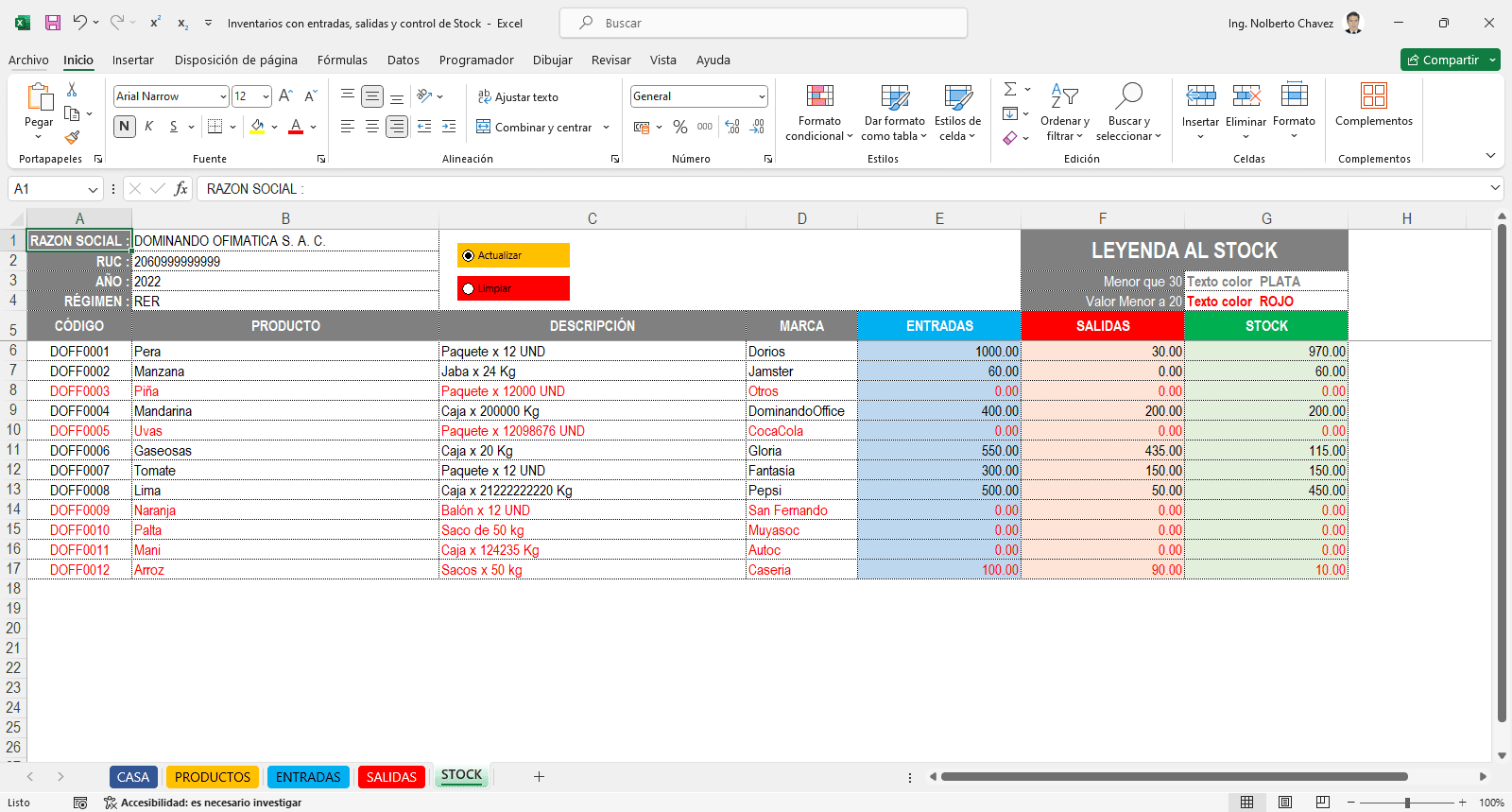The width and height of the screenshot is (1512, 812).
Task: Click the percent style icon
Action: pos(679,127)
